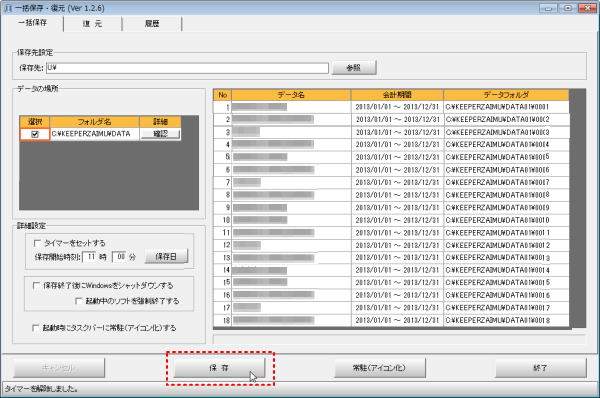Click the 詳細 column header
600x398 pixels.
click(160, 122)
